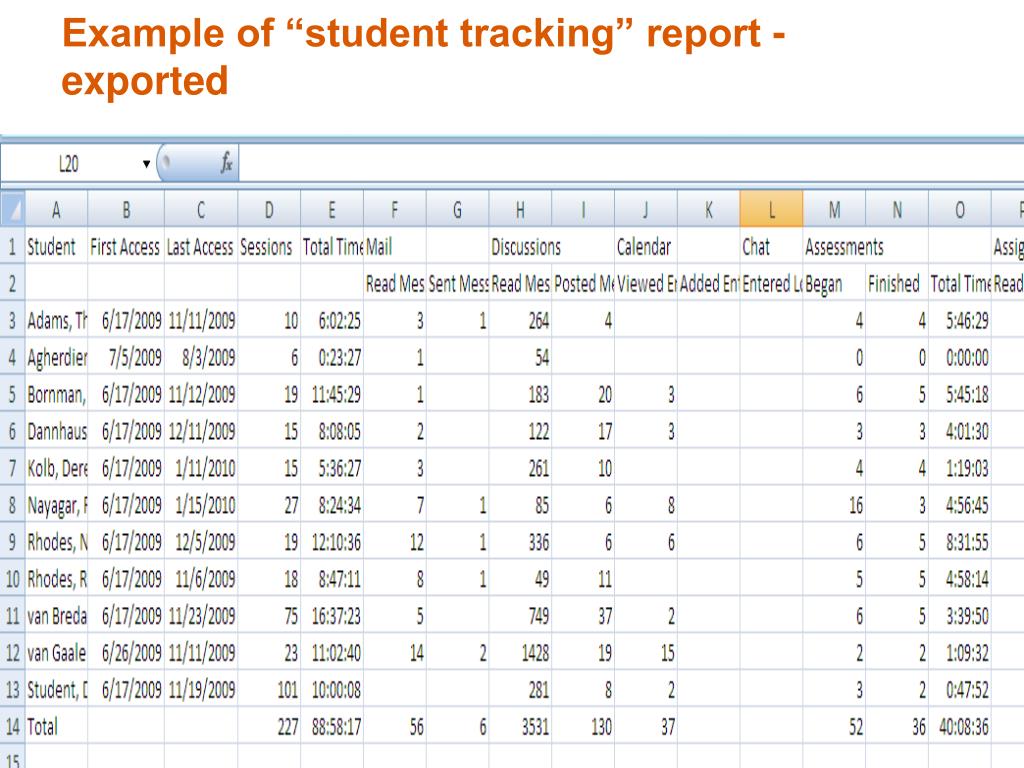1024x768 pixels.
Task: Select column K header
Action: coord(709,210)
